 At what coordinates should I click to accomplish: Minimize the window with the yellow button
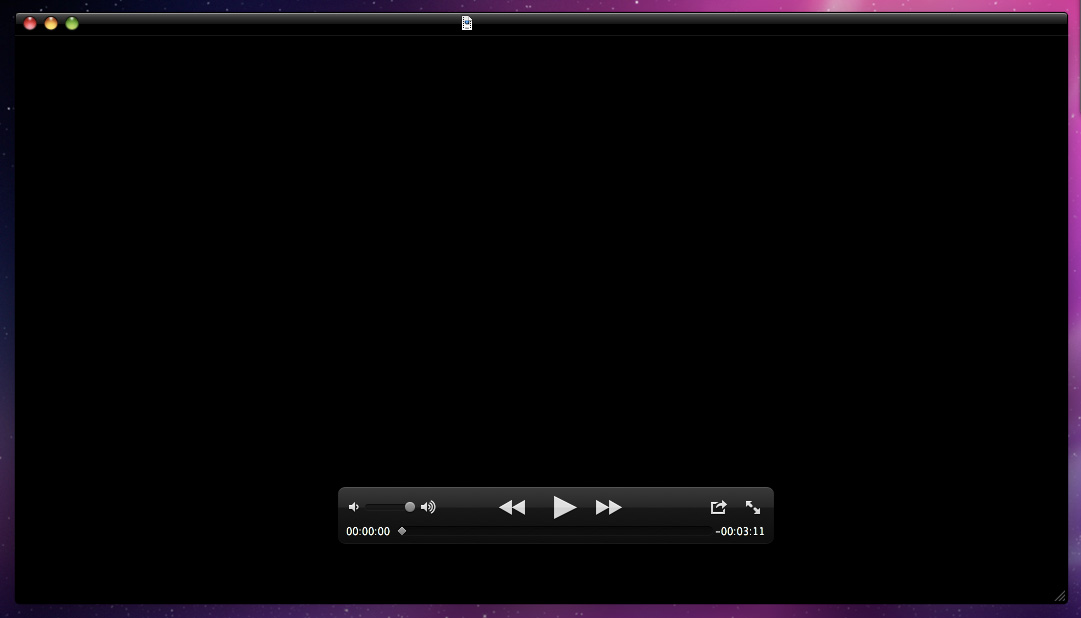(x=51, y=23)
